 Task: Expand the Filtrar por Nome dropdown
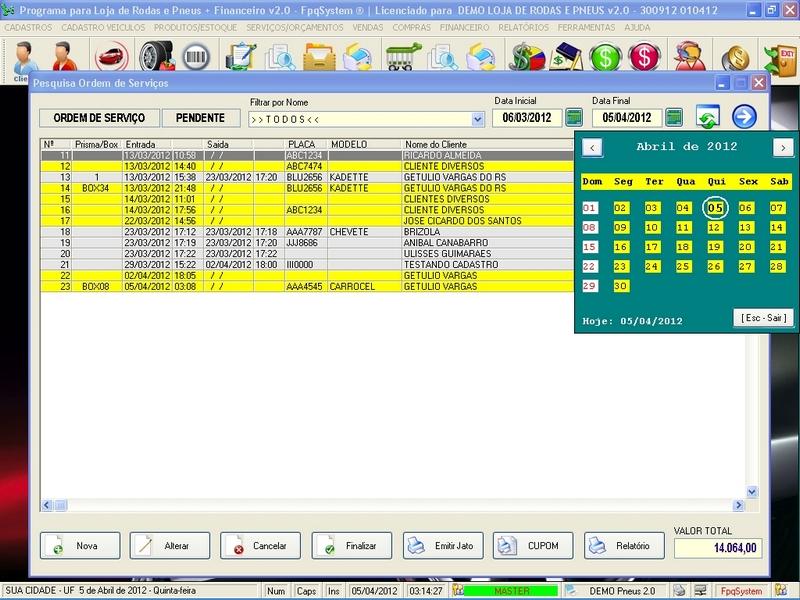(478, 119)
